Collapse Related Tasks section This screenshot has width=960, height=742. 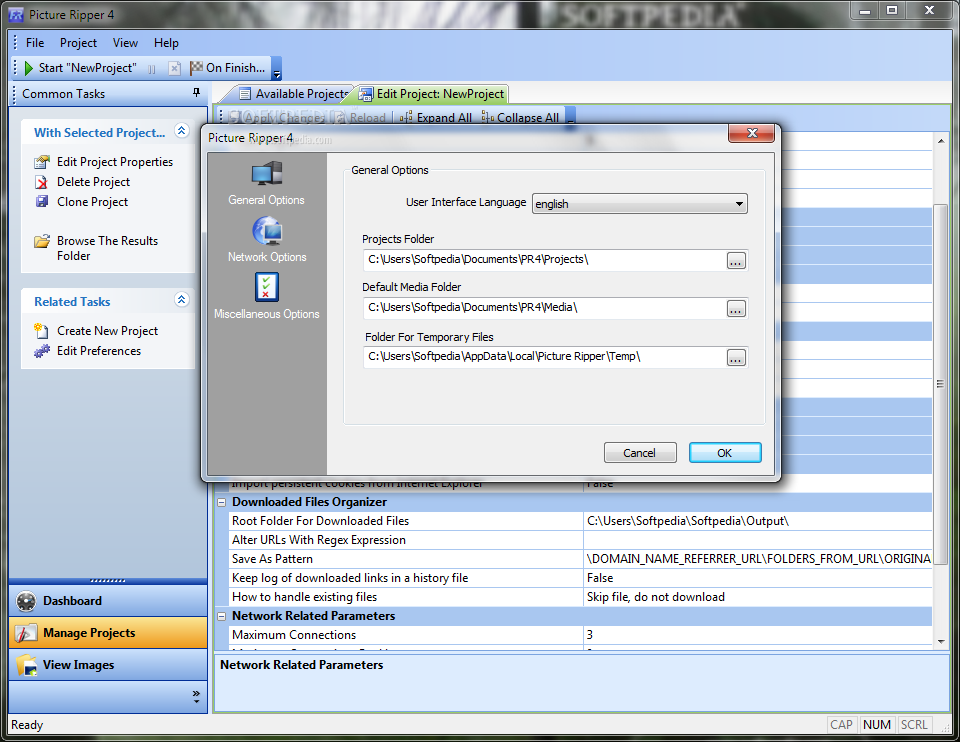[x=181, y=299]
